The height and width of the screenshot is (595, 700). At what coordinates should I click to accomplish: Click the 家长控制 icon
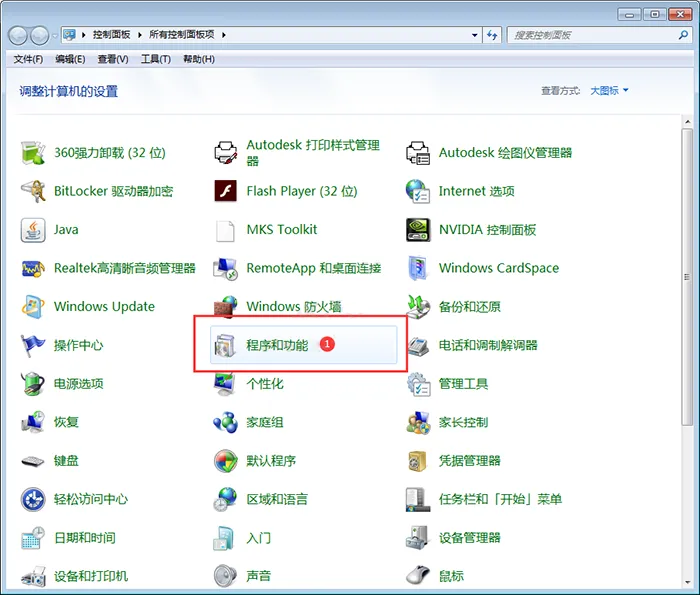coord(418,422)
